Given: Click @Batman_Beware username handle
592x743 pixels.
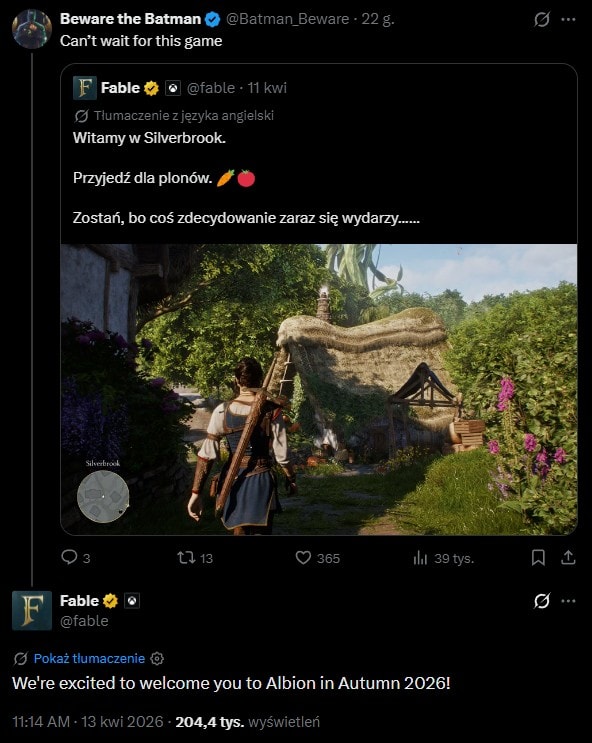Looking at the screenshot, I should (287, 19).
